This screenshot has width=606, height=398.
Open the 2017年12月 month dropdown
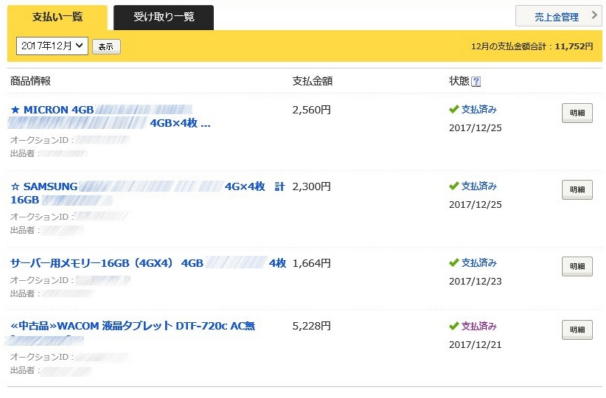[52, 46]
